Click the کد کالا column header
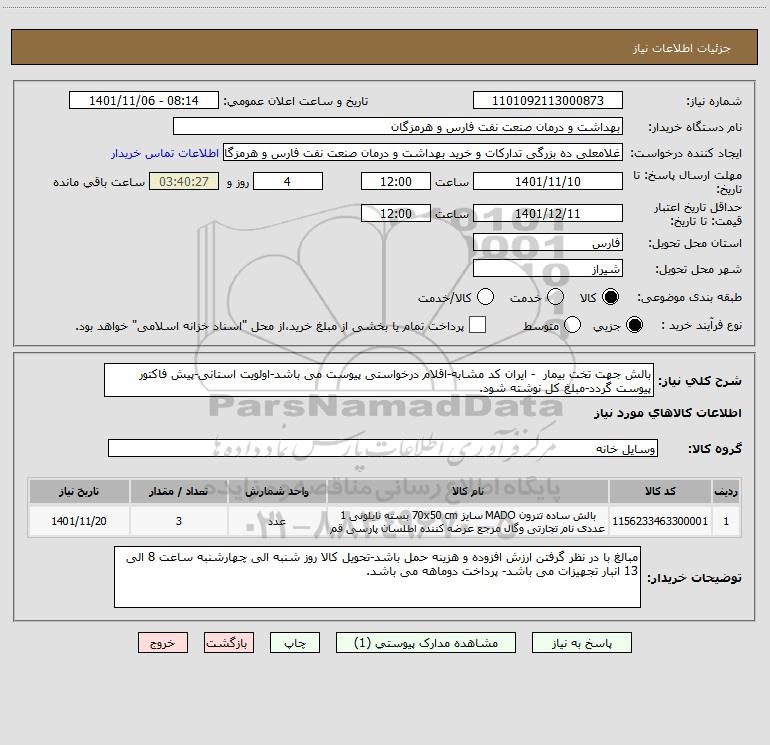 [x=660, y=491]
